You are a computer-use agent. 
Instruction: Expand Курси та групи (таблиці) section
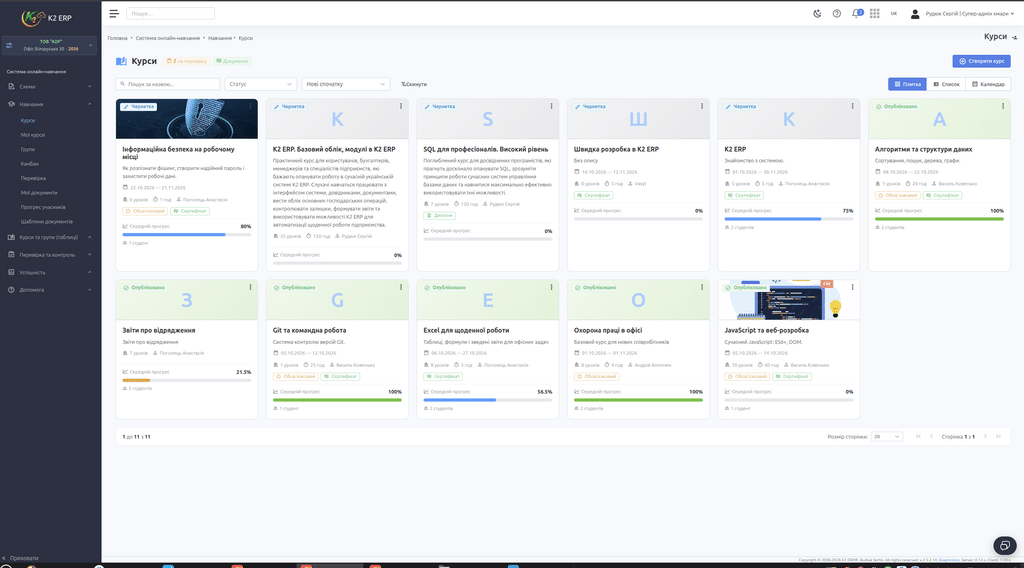tap(50, 237)
